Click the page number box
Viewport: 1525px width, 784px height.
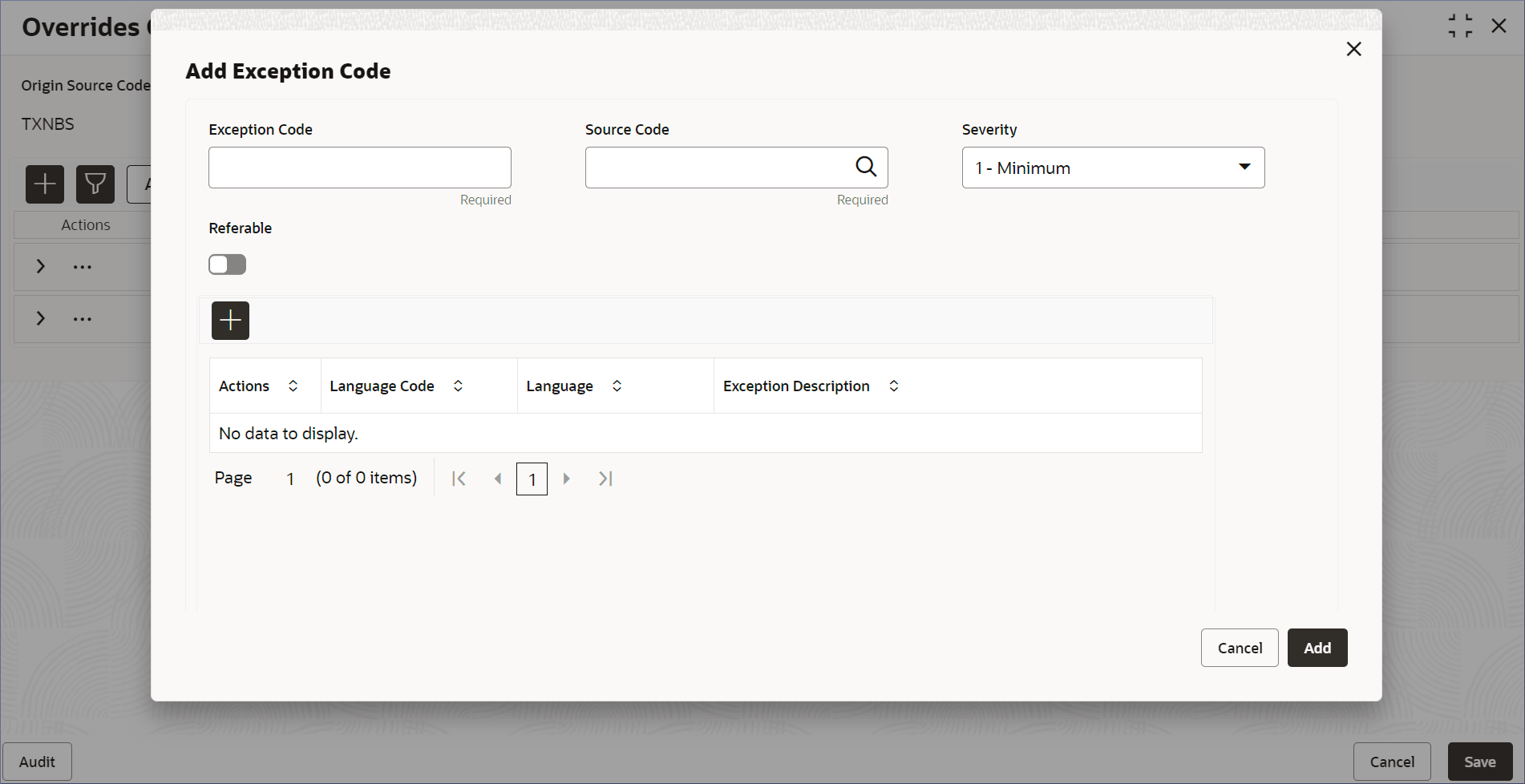[532, 479]
